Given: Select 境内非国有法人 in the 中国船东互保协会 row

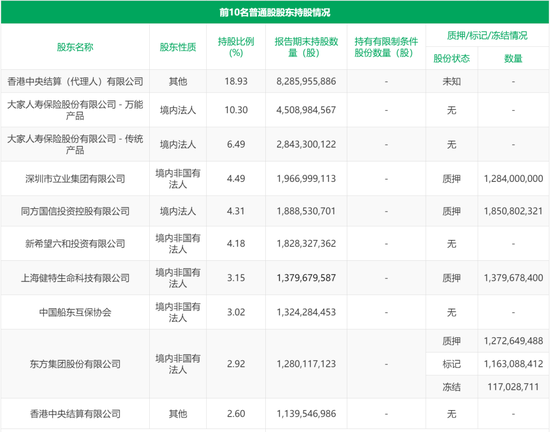Looking at the screenshot, I should coord(178,312).
